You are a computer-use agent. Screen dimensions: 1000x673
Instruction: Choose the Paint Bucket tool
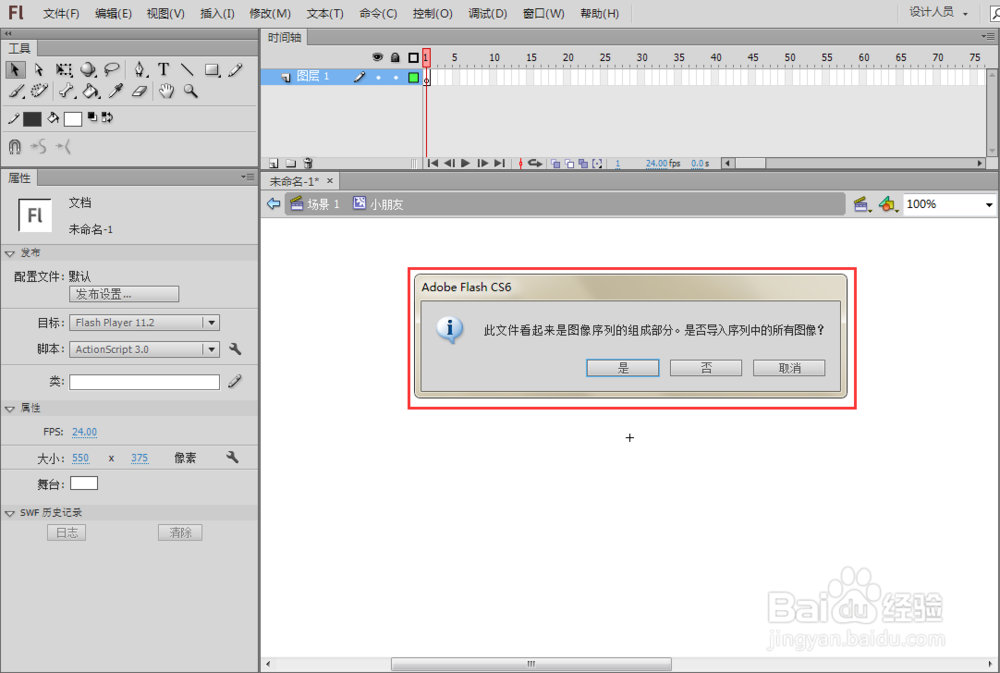88,91
